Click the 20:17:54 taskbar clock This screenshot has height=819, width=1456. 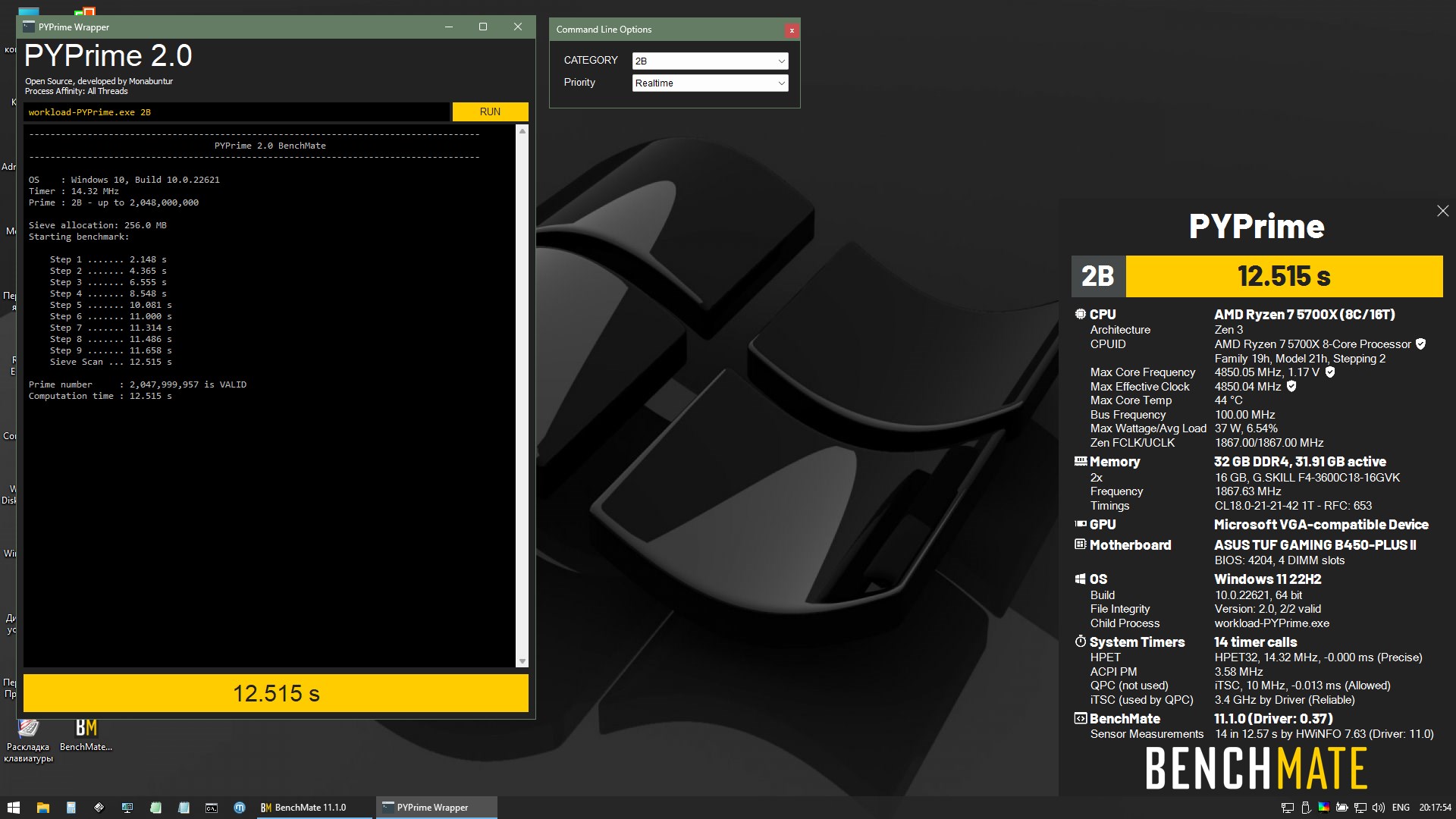click(1435, 808)
